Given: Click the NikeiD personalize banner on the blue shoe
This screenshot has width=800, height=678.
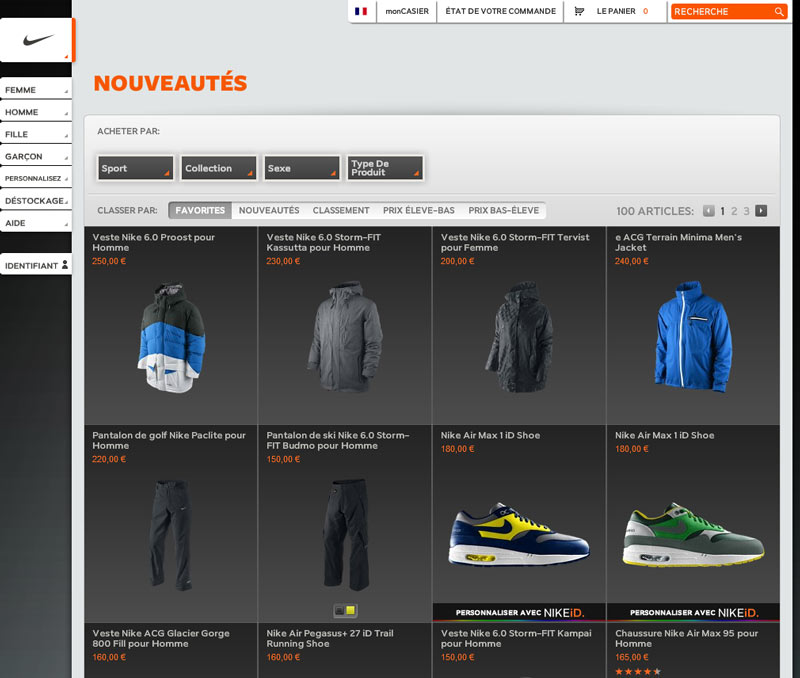Looking at the screenshot, I should point(518,612).
